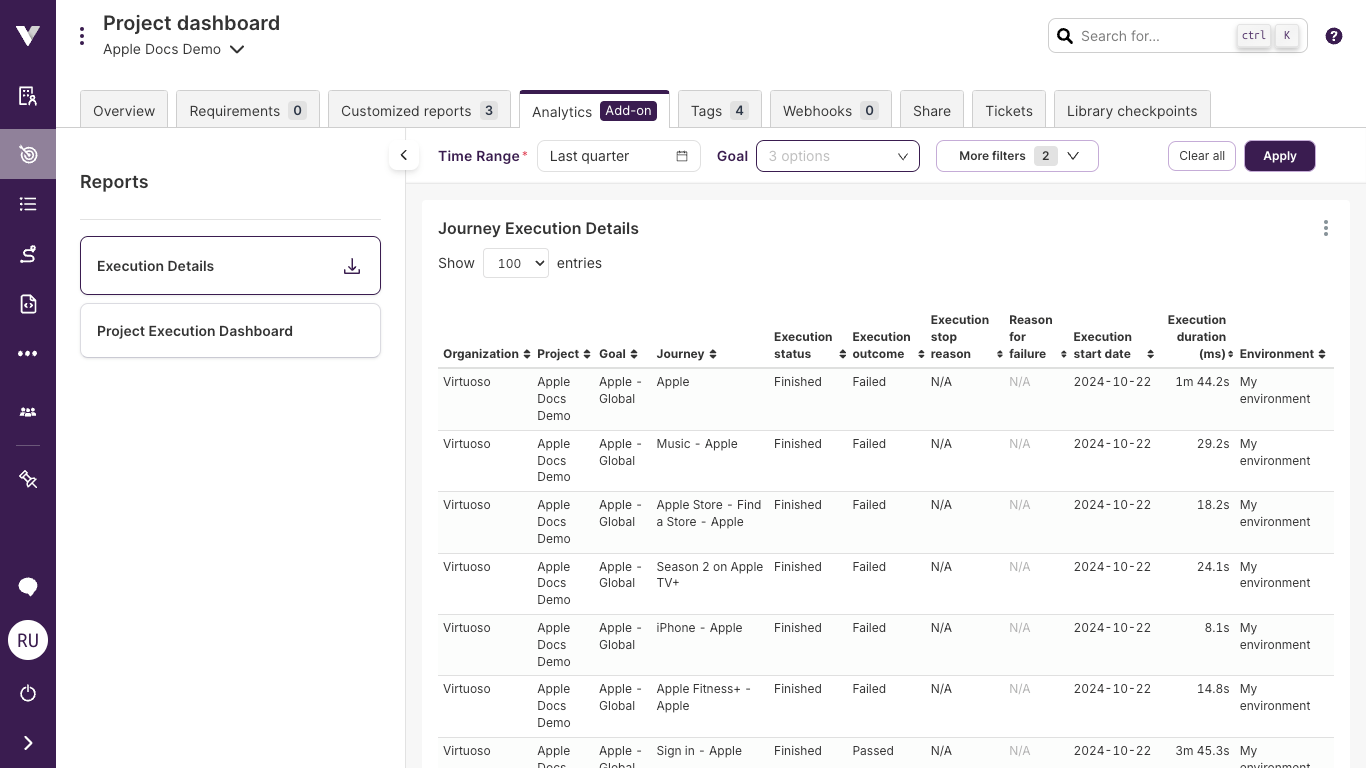Open the Goal 3 options dropdown
1366x768 pixels.
(x=838, y=156)
